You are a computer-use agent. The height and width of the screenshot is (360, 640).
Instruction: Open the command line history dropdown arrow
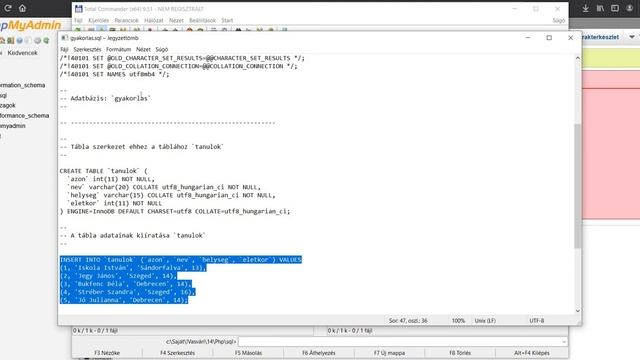[564, 342]
